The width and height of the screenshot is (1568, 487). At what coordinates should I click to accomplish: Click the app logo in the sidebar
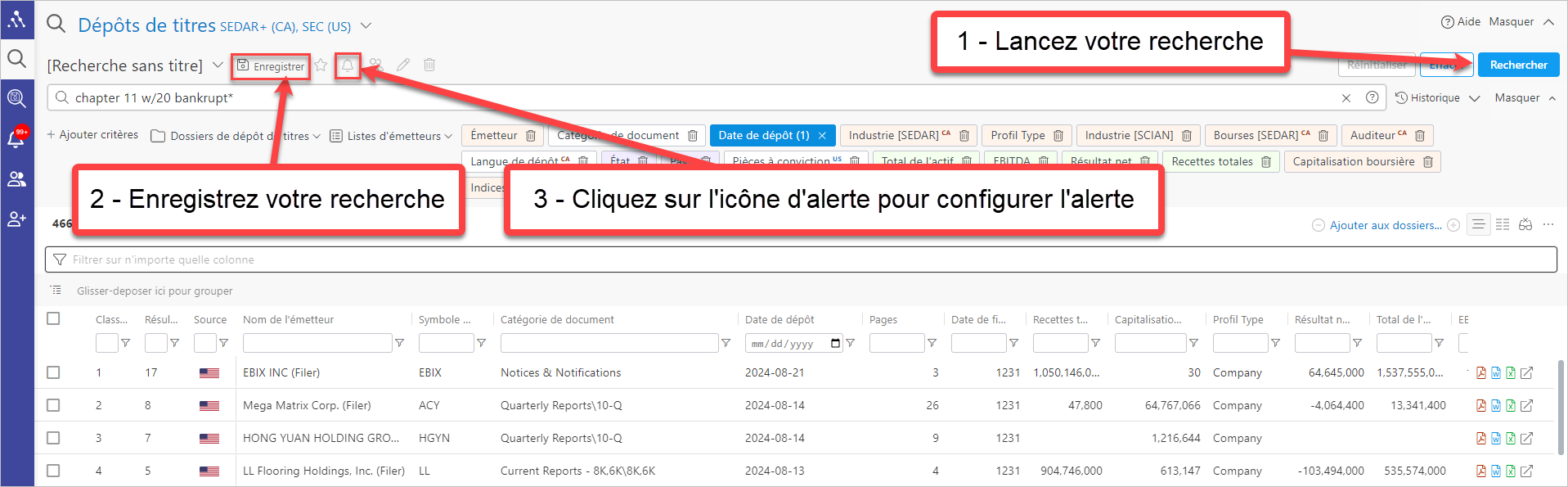pyautogui.click(x=16, y=20)
